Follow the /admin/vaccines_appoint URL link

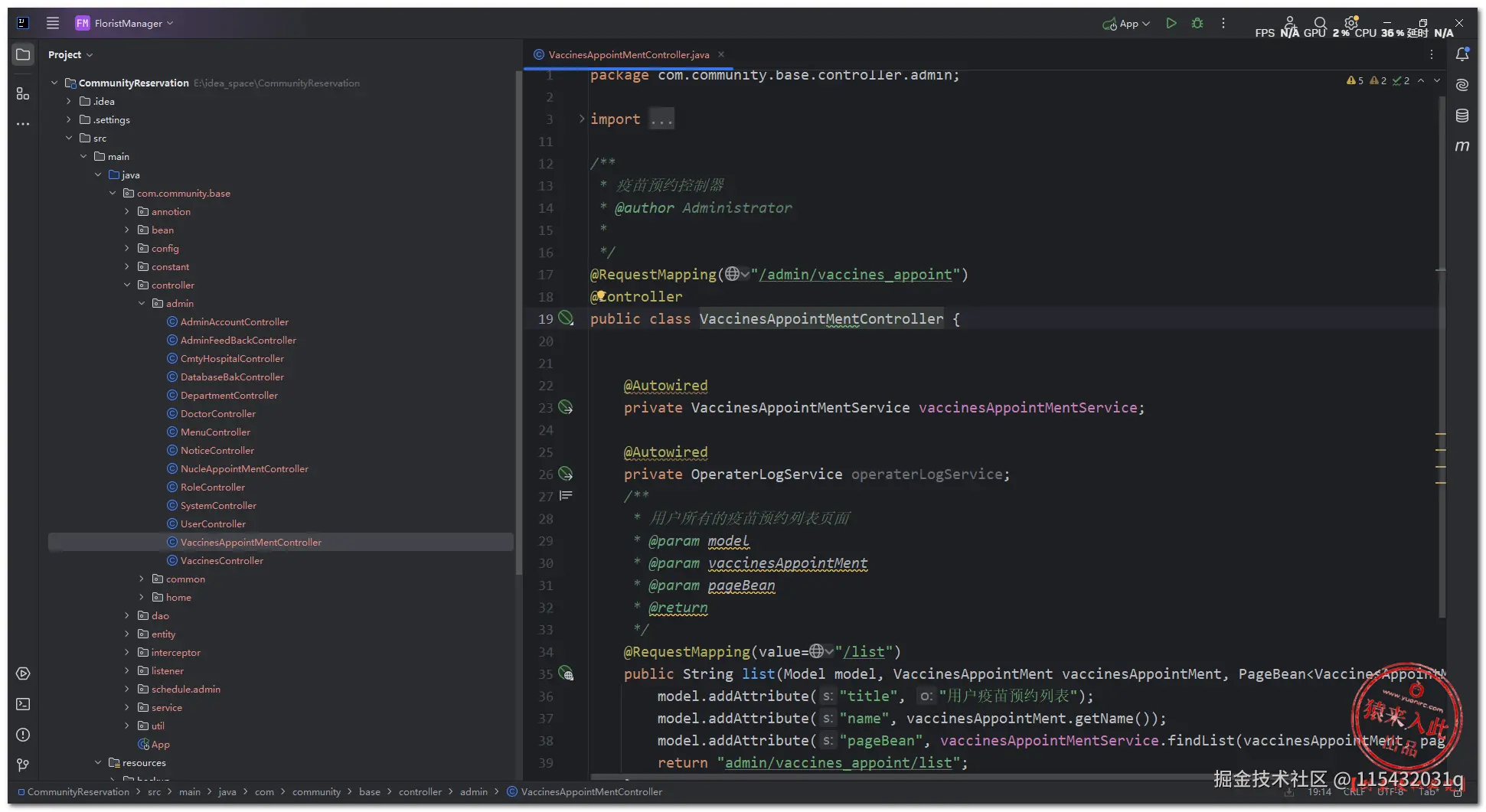[855, 274]
